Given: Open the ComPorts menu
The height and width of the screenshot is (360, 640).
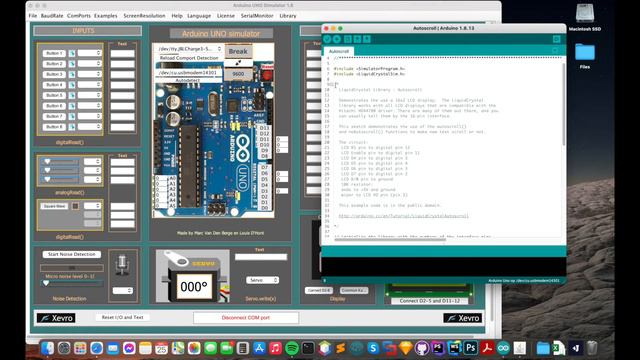Looking at the screenshot, I should point(79,16).
